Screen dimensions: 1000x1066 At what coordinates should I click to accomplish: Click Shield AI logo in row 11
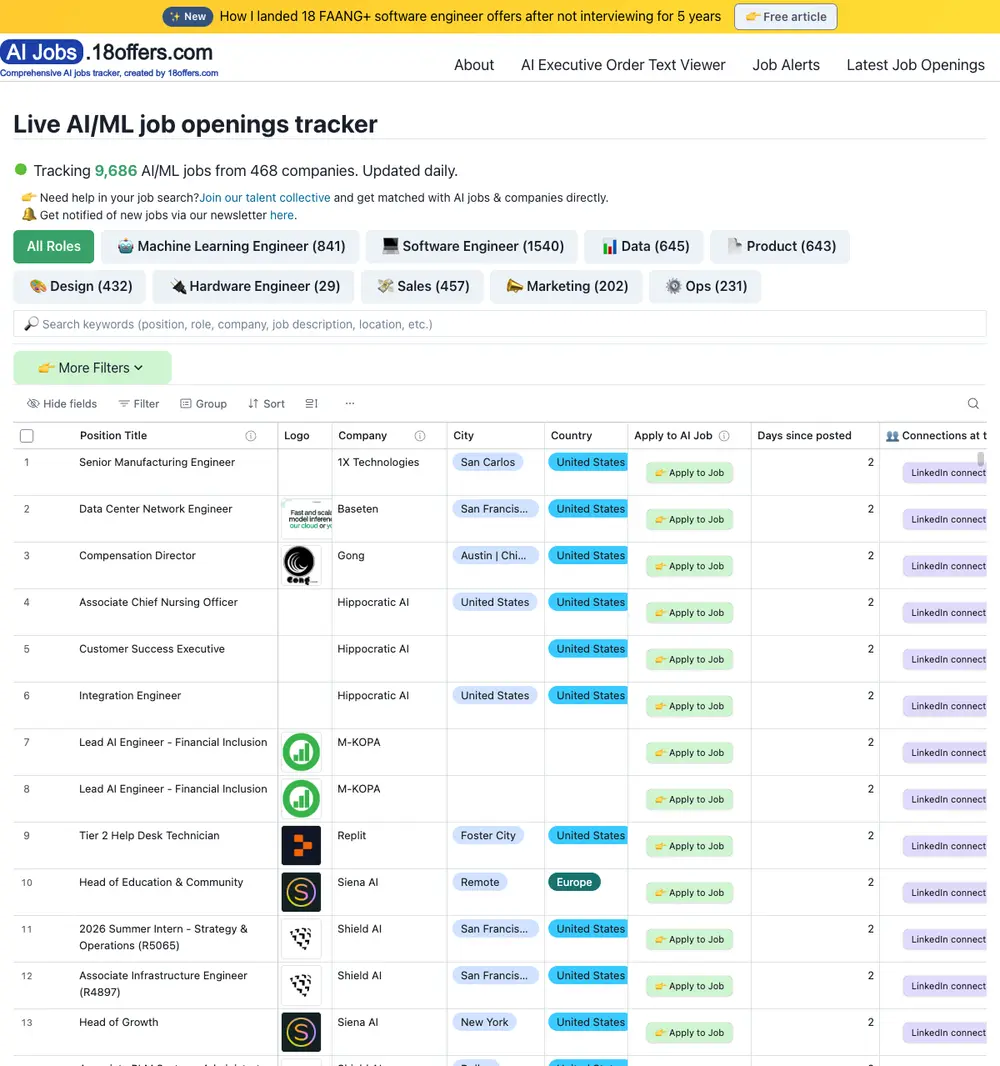(x=301, y=939)
